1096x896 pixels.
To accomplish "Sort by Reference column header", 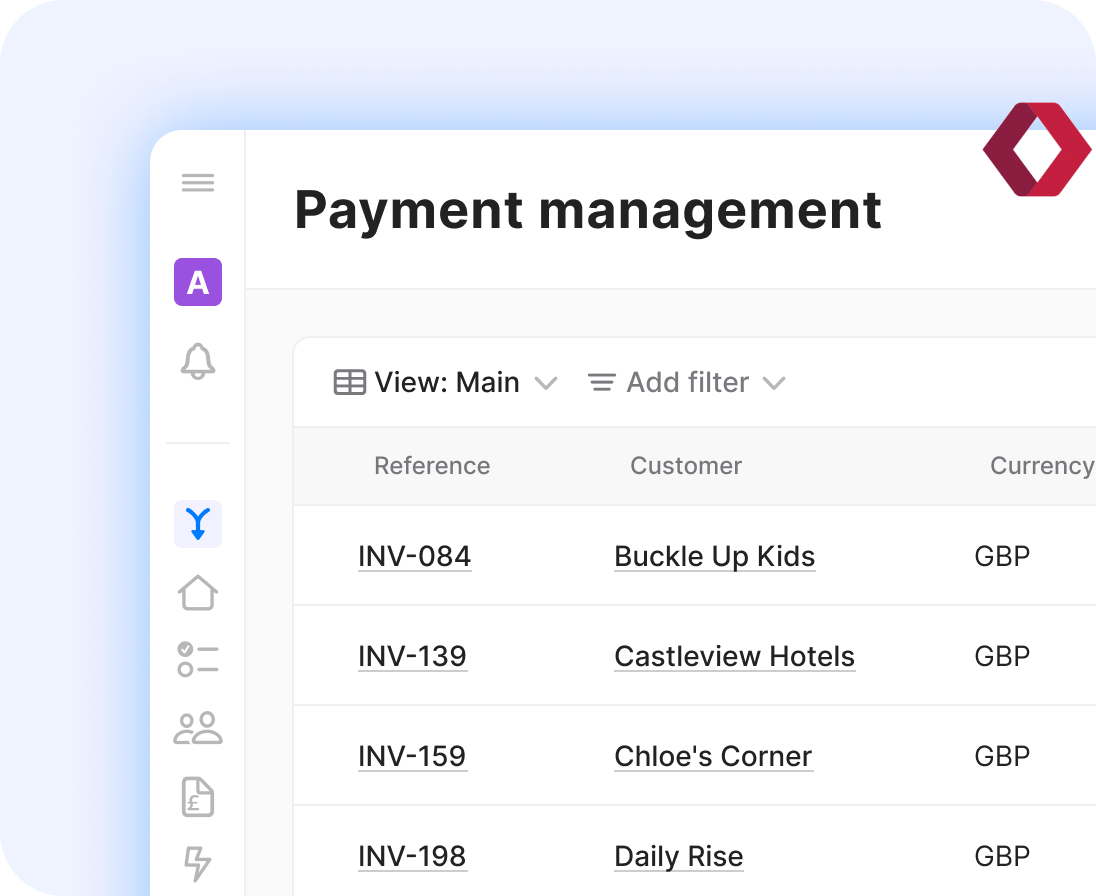I will point(432,466).
